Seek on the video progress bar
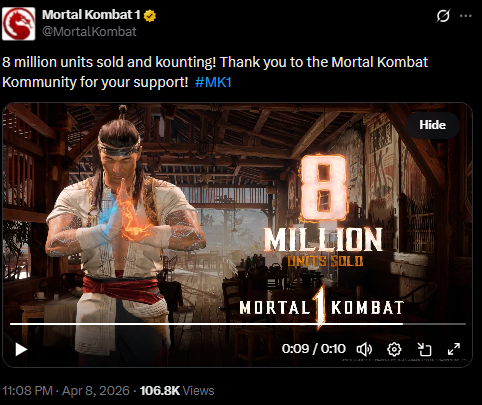The image size is (482, 405). click(238, 324)
